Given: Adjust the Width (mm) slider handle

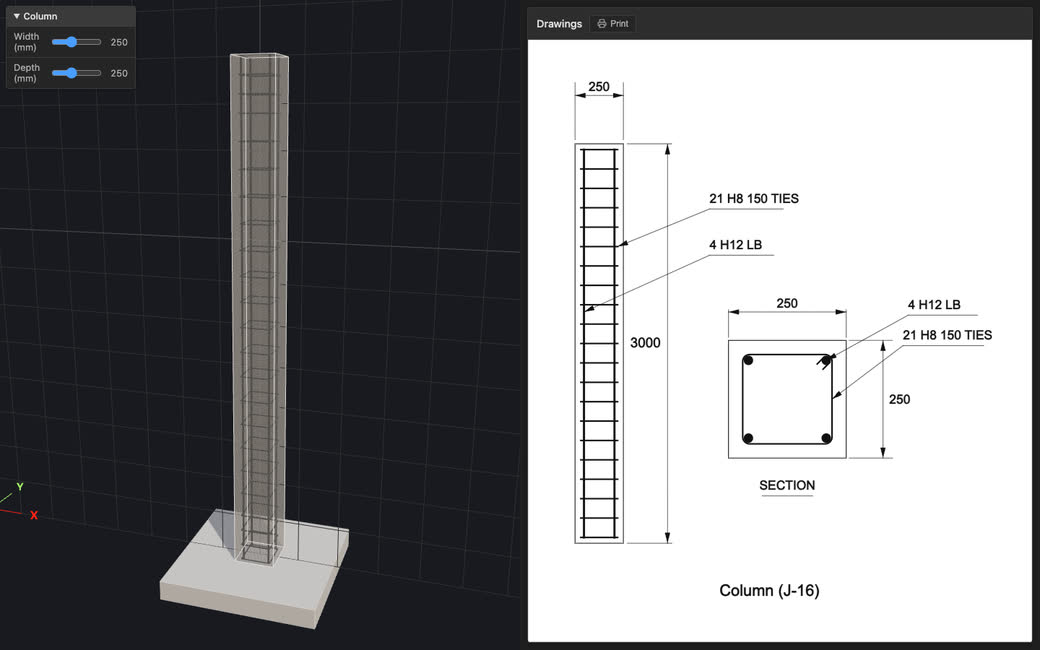Looking at the screenshot, I should (71, 42).
